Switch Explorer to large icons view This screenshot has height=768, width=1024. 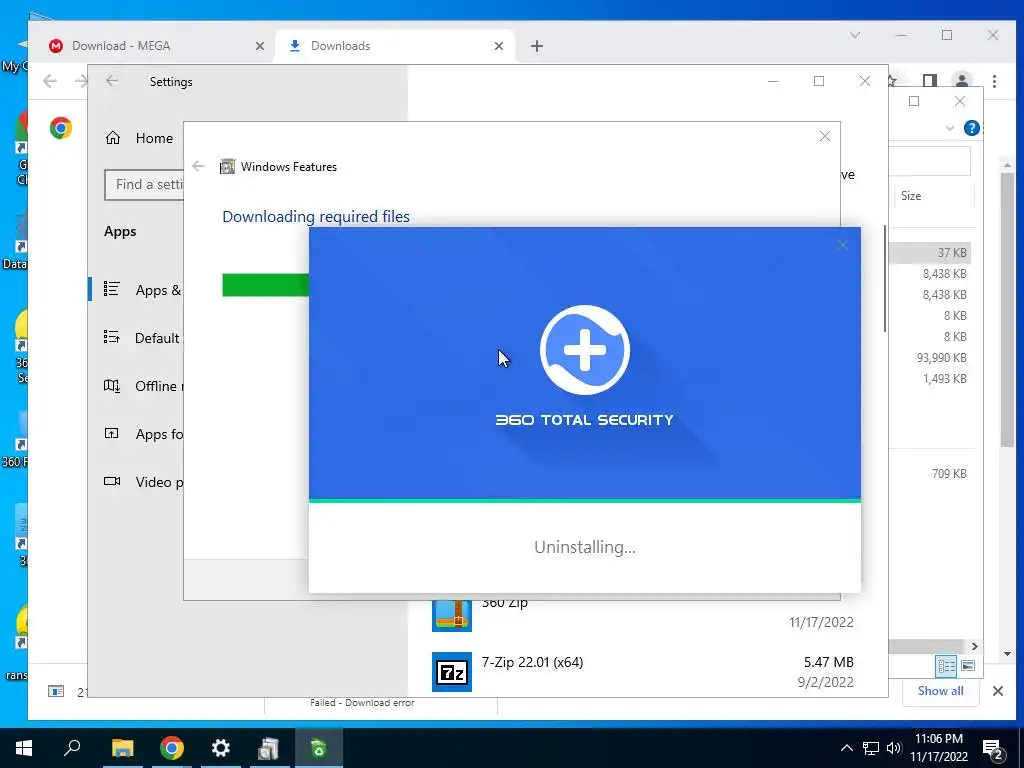pyautogui.click(x=968, y=665)
